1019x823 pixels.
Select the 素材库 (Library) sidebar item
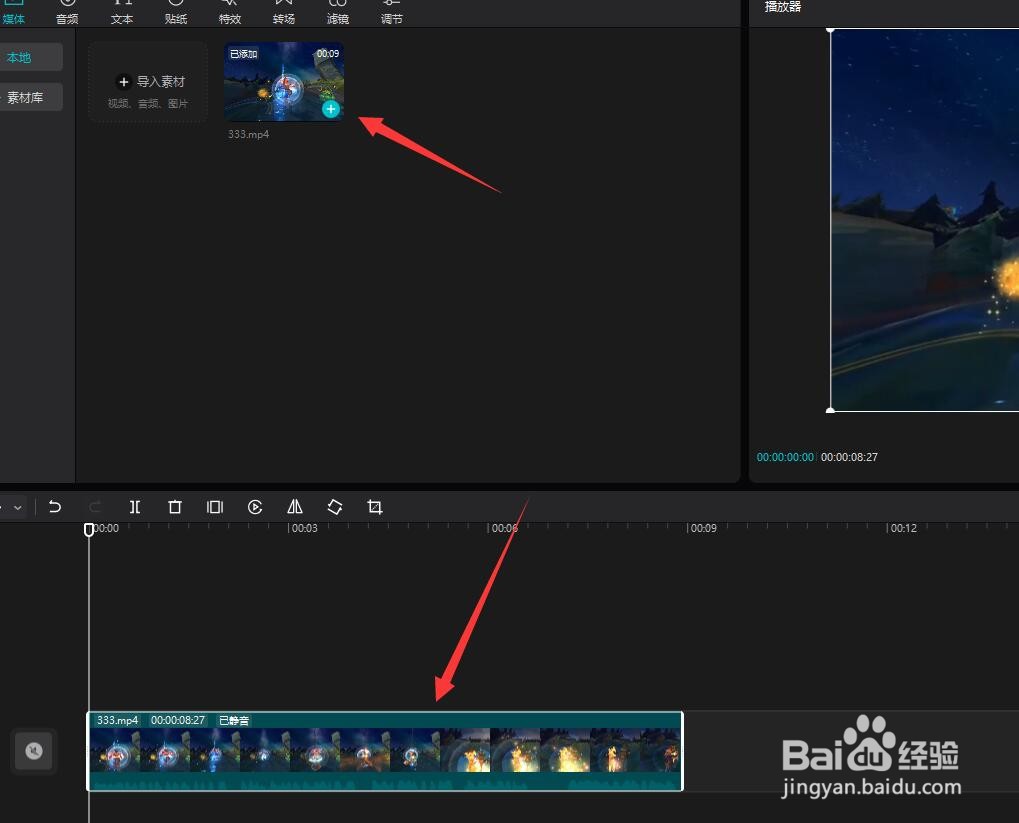[x=31, y=98]
